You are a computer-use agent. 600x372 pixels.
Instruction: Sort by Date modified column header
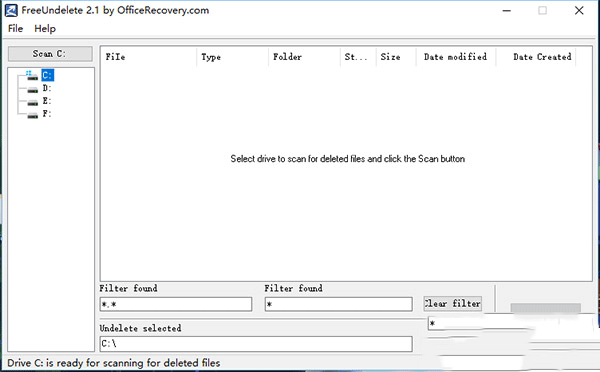pos(456,57)
